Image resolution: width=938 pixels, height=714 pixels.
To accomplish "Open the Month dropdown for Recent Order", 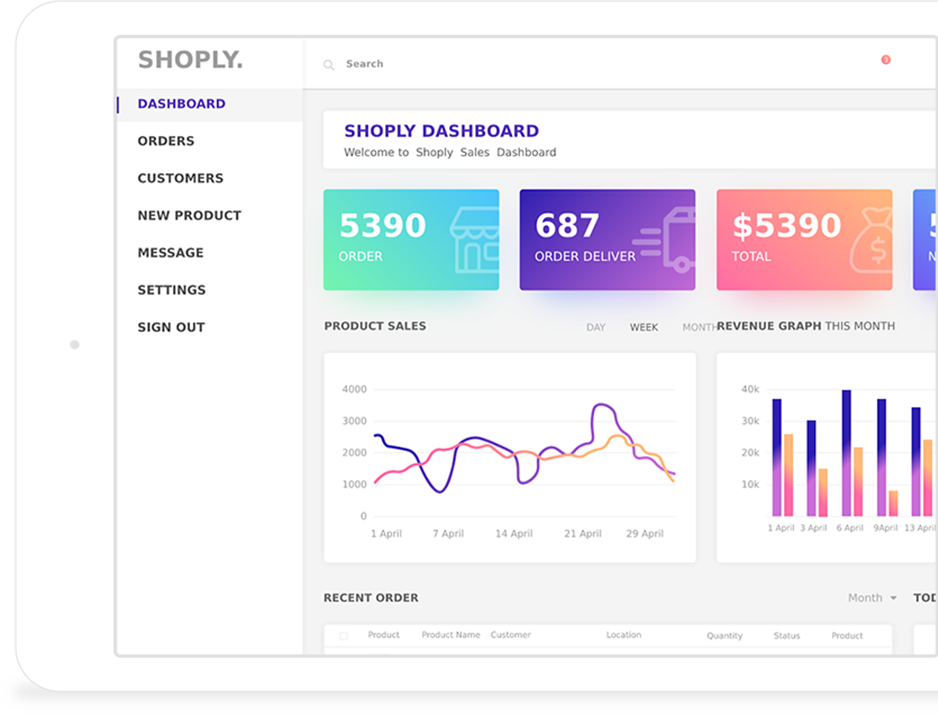I will pyautogui.click(x=872, y=598).
